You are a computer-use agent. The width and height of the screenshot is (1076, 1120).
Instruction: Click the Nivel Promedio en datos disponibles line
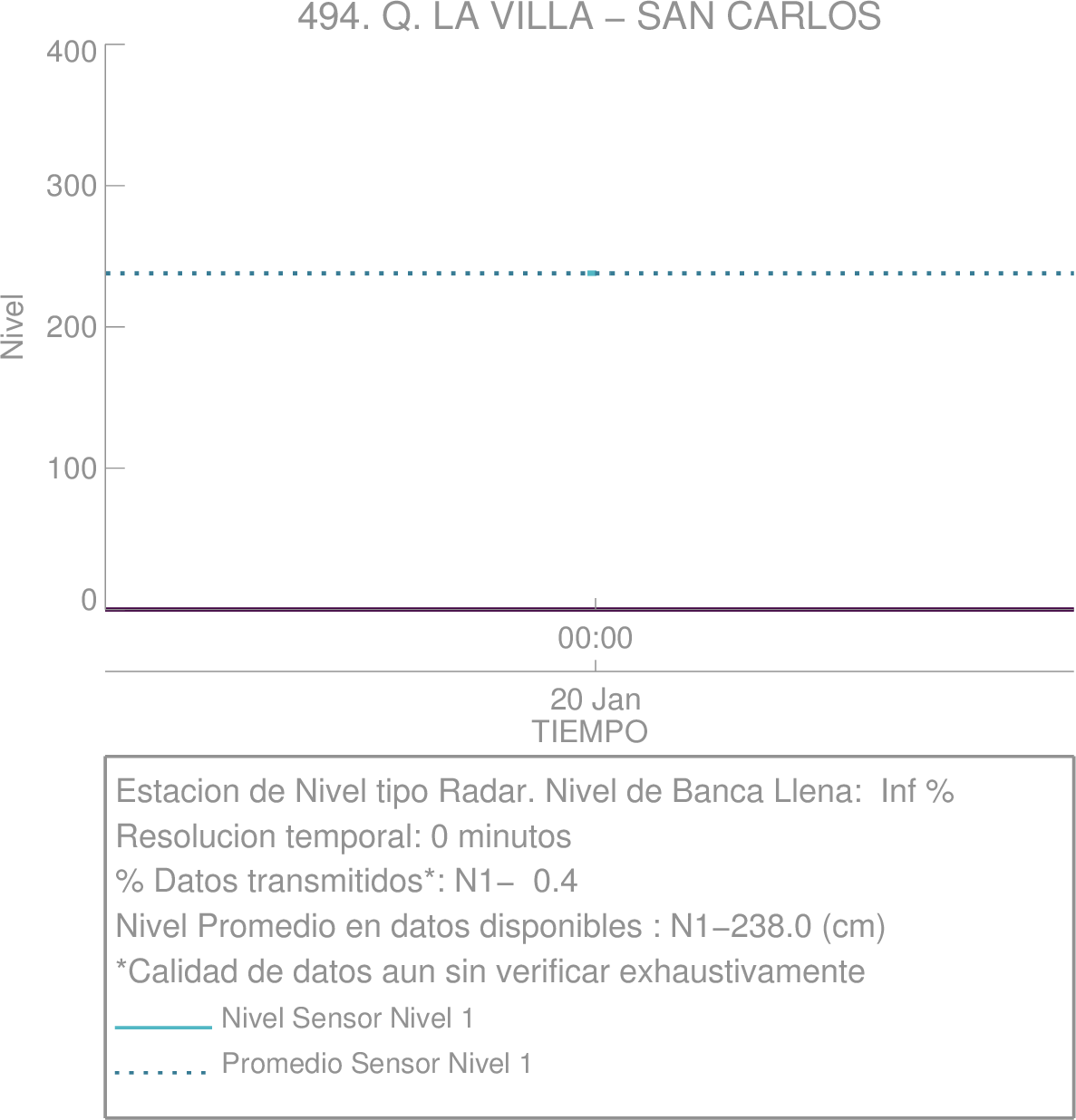point(500,927)
